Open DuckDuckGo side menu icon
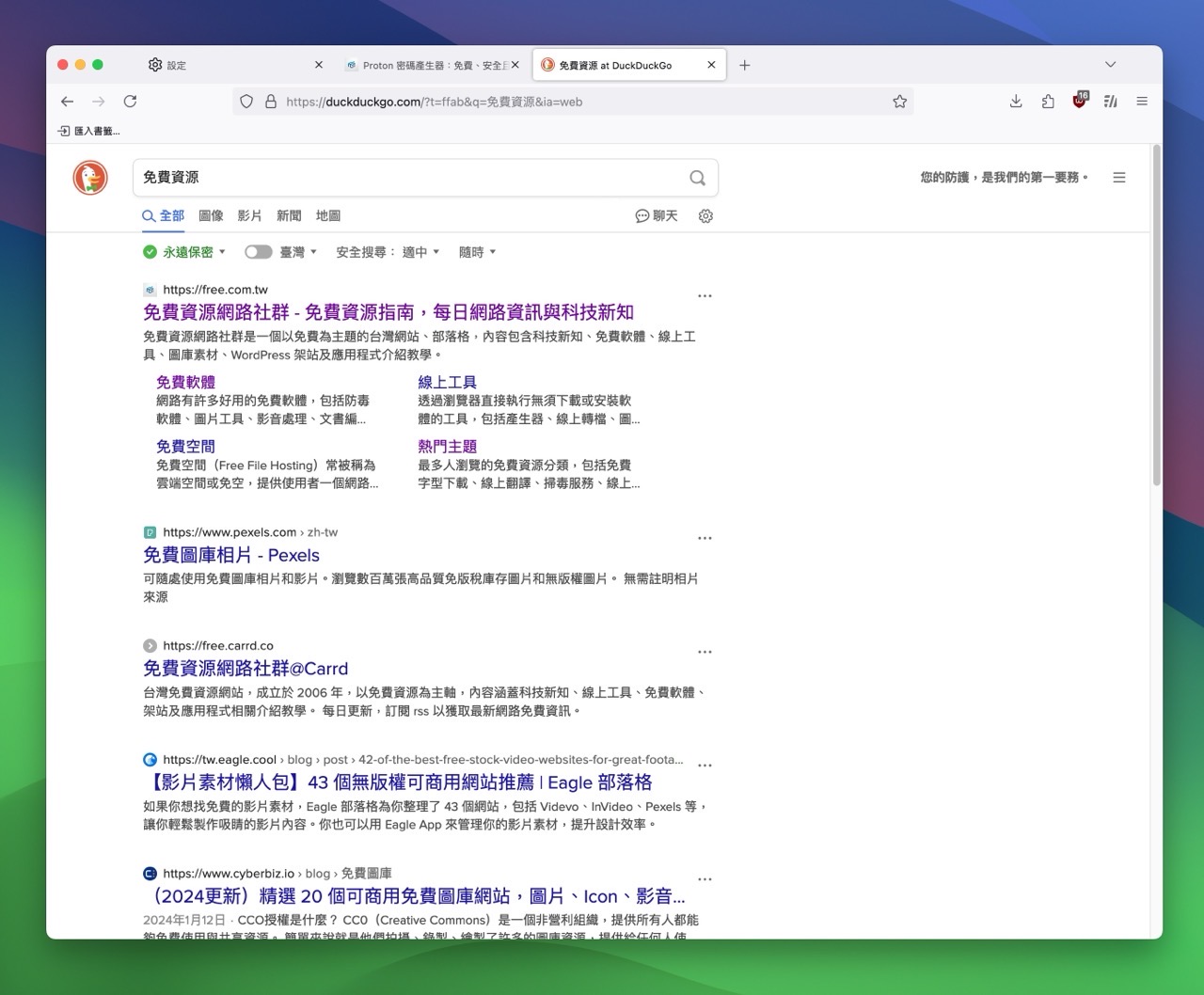Image resolution: width=1204 pixels, height=995 pixels. point(1119,178)
